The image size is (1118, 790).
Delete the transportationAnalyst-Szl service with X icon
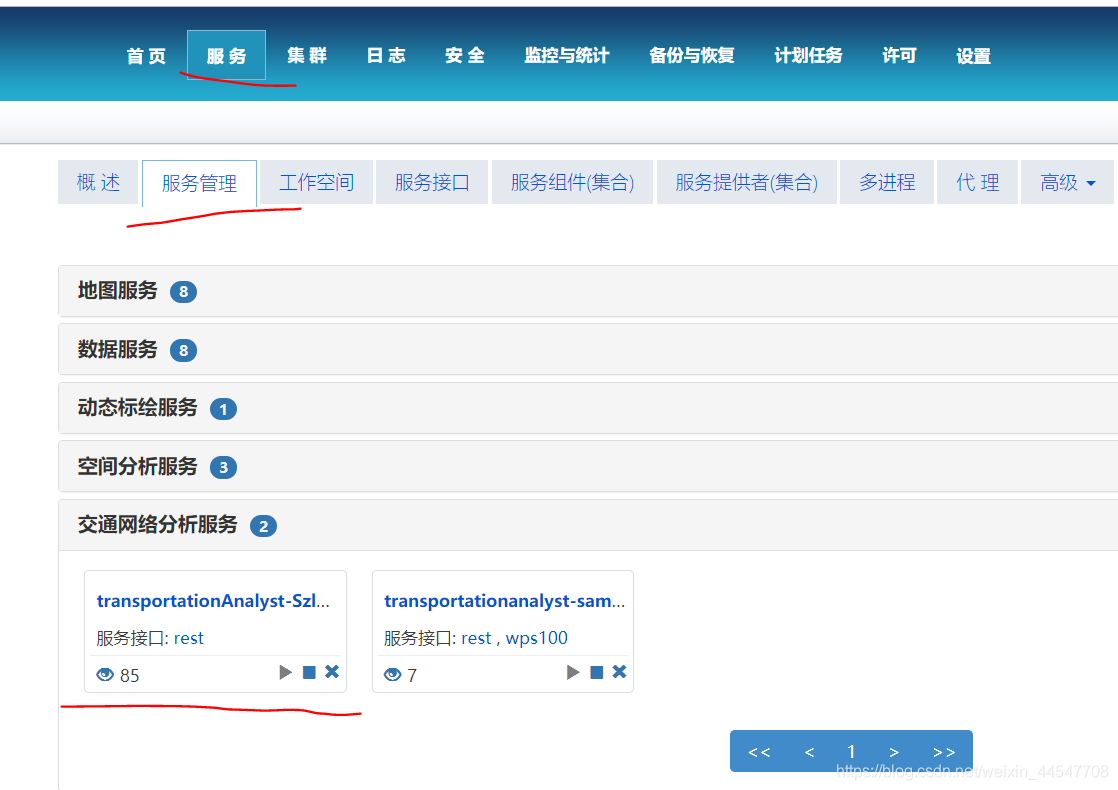pos(332,672)
